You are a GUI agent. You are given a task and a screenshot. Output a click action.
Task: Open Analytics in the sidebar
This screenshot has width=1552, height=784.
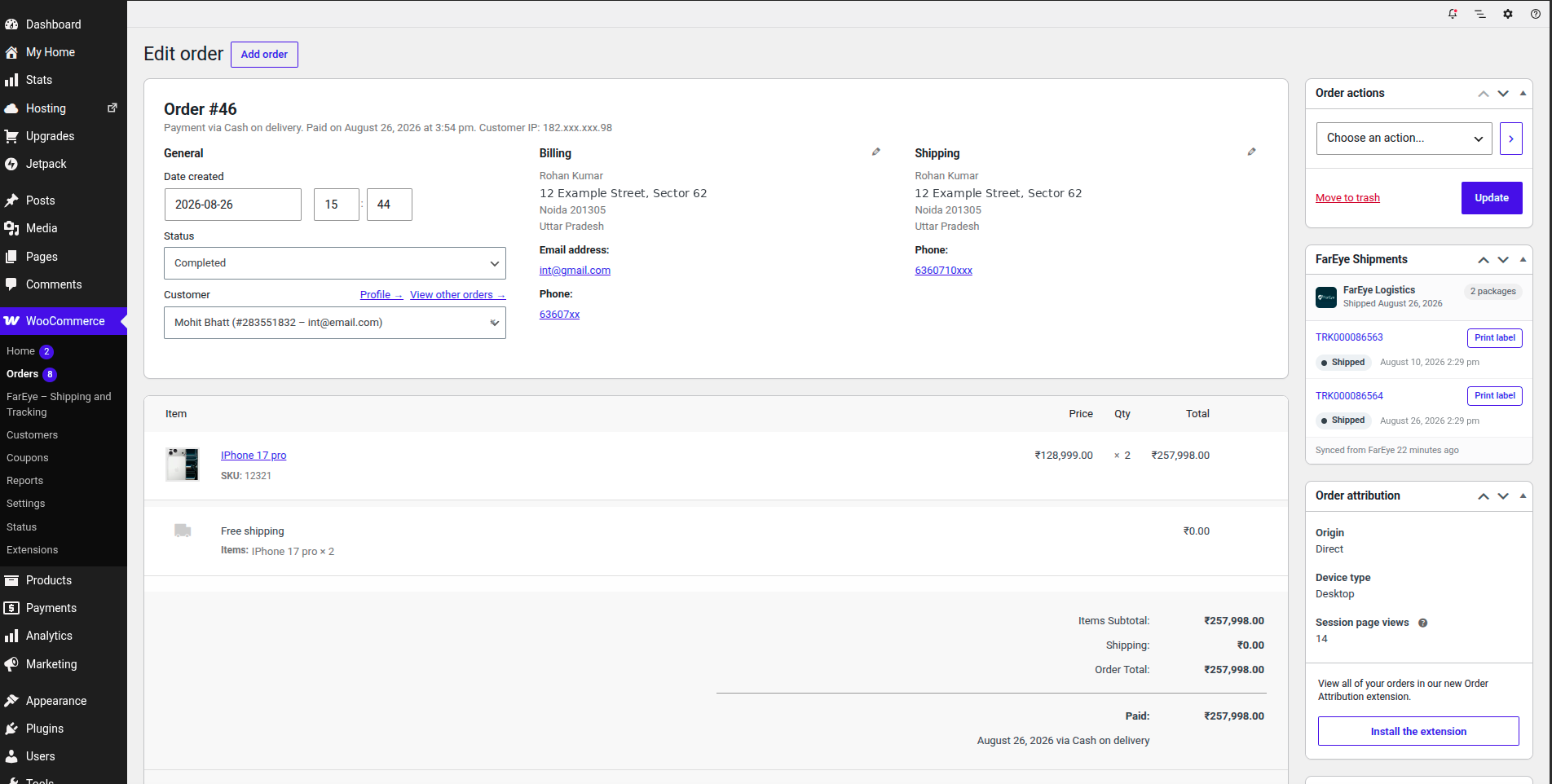64,636
